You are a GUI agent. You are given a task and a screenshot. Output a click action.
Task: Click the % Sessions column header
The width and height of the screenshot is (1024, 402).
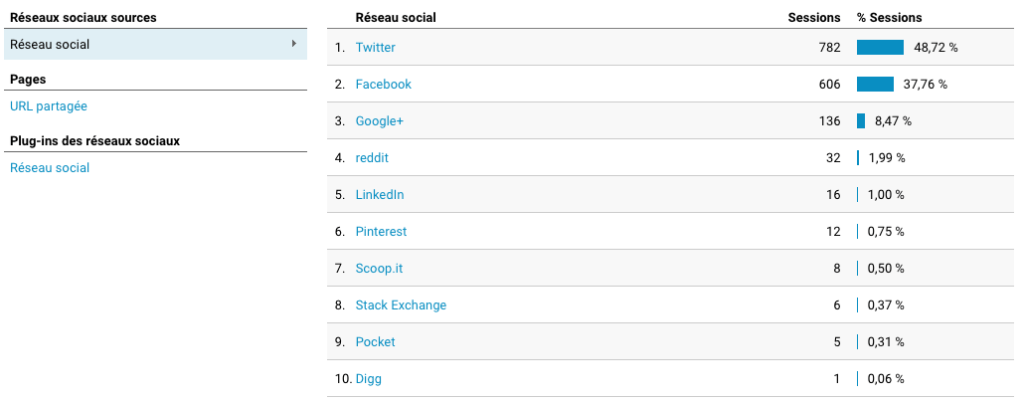click(889, 18)
